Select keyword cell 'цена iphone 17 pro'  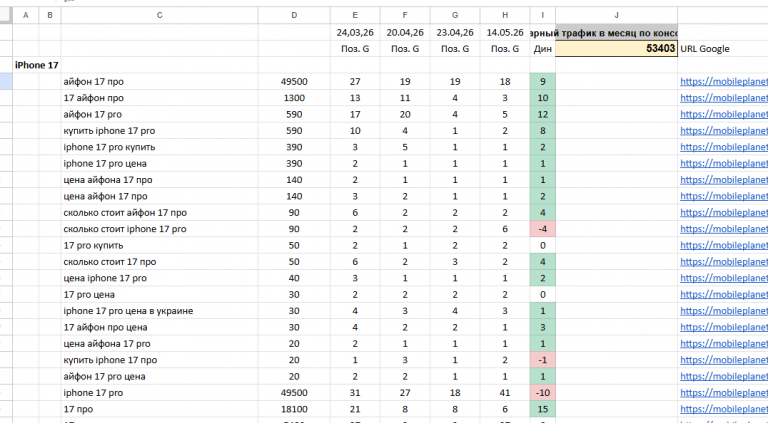point(160,278)
